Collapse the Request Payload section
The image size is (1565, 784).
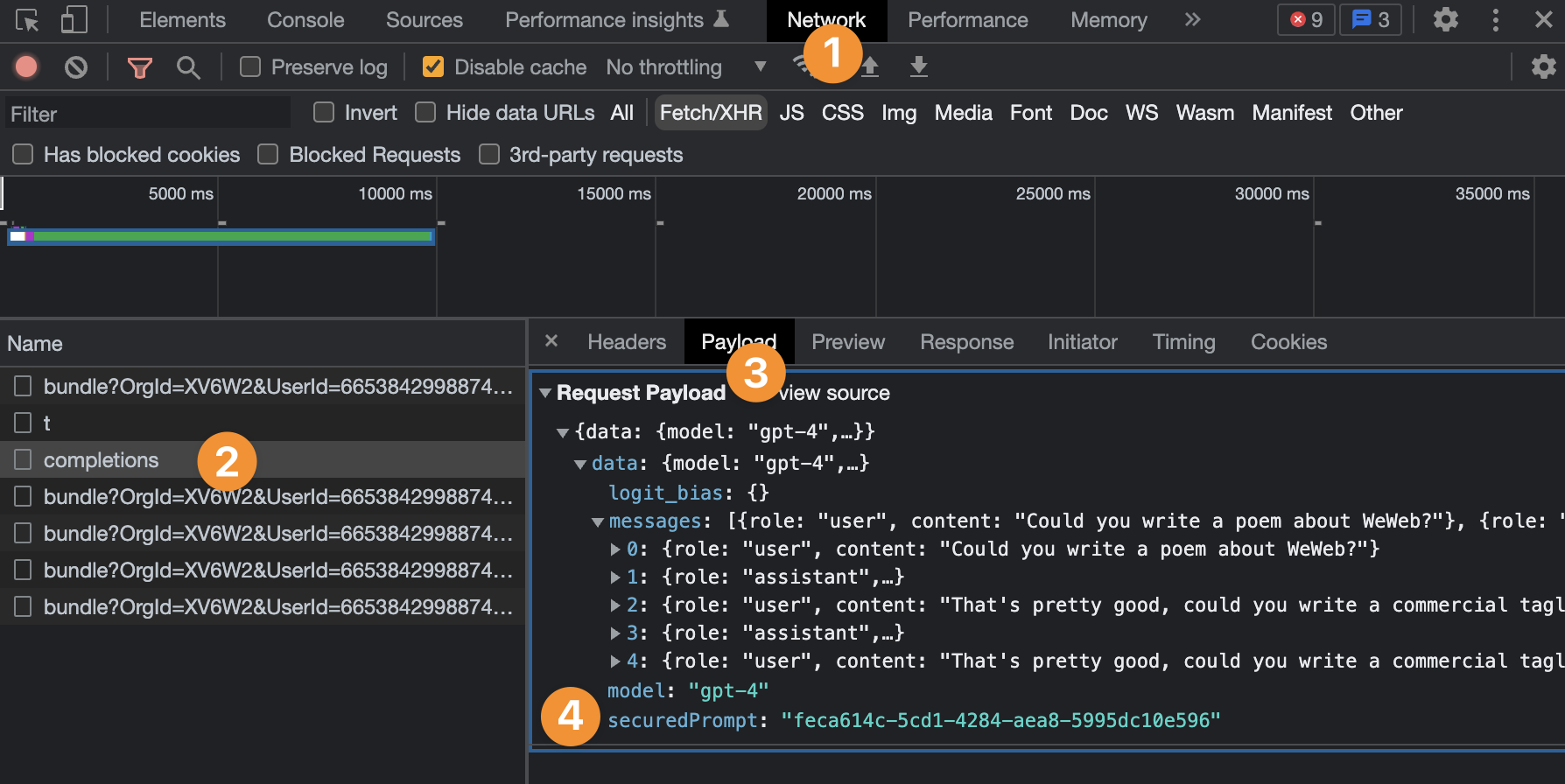(545, 393)
